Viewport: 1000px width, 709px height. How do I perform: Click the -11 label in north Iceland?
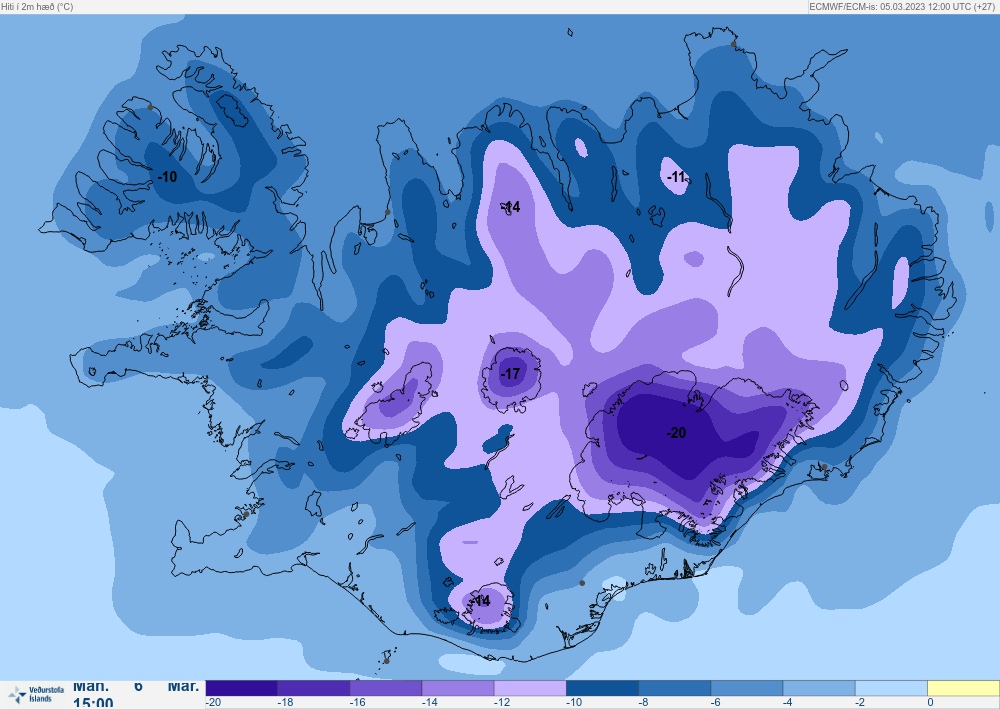click(676, 177)
